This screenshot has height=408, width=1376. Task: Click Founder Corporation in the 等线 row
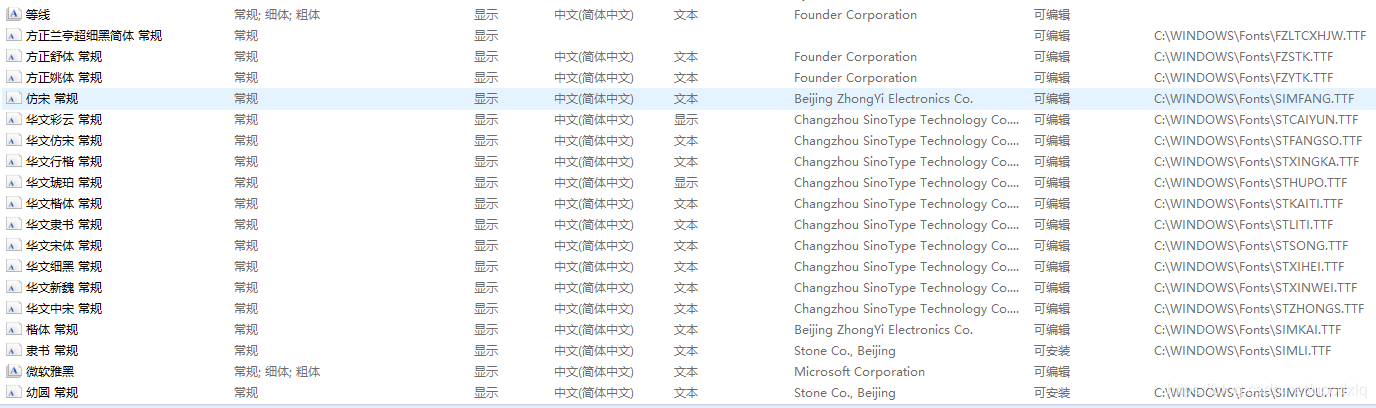855,15
